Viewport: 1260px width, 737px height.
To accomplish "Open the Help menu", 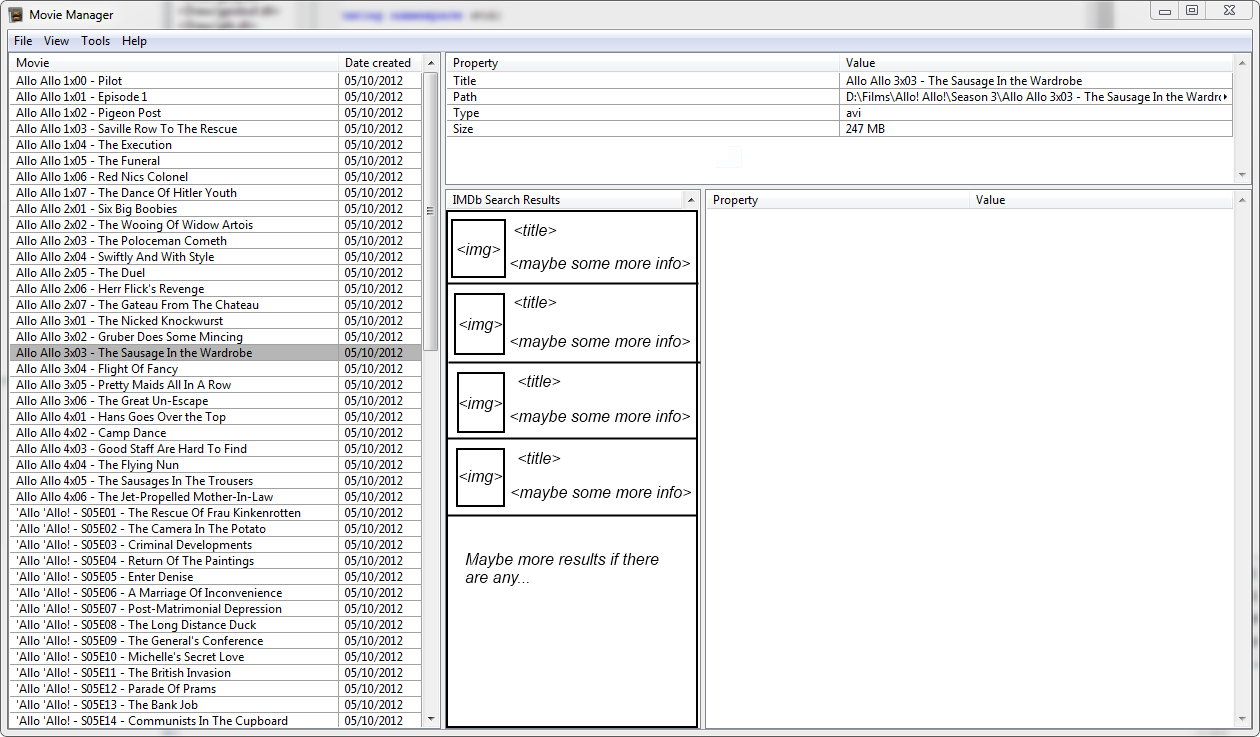I will tap(134, 41).
